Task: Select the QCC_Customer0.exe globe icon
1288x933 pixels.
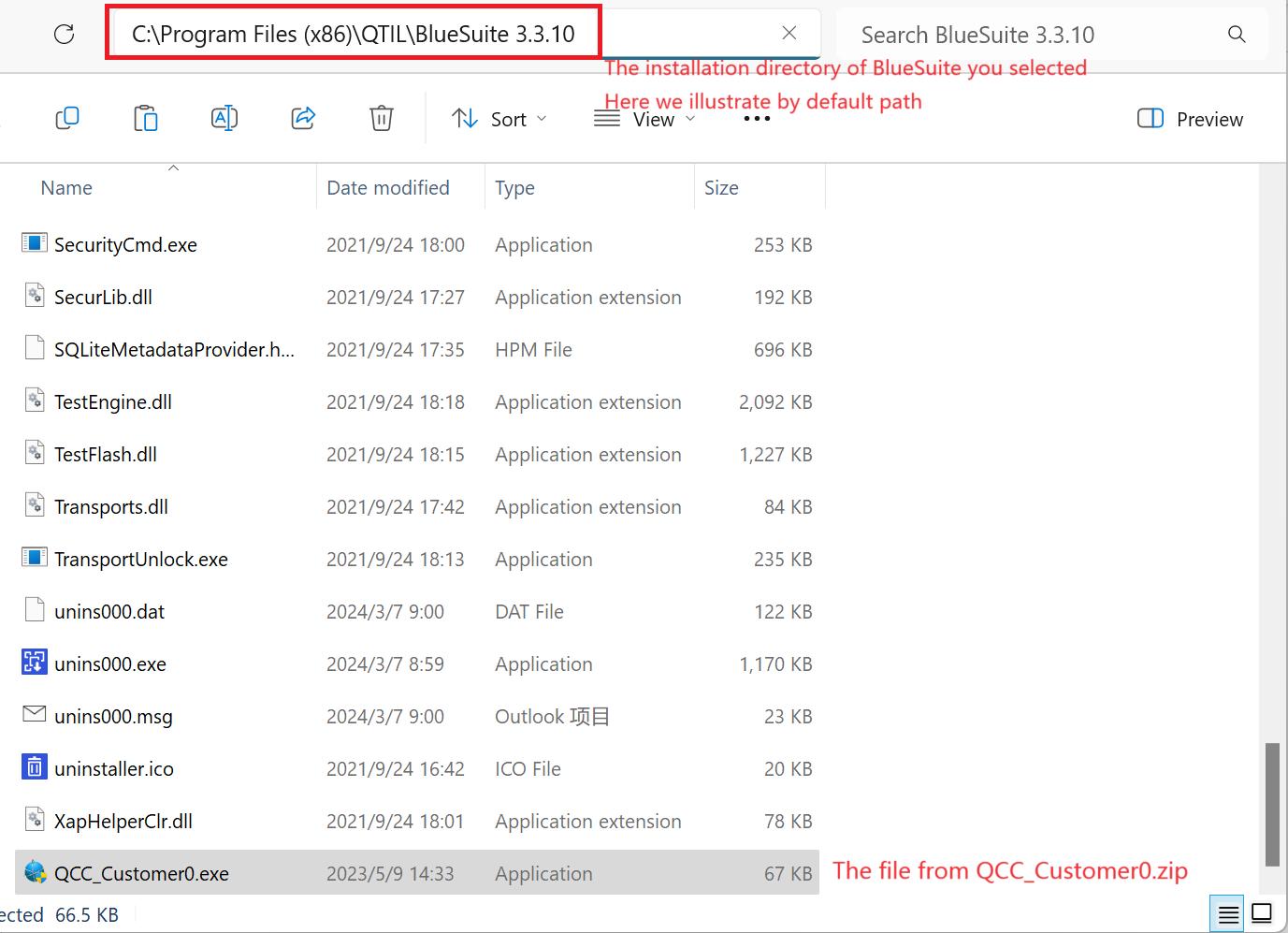Action: pos(36,872)
